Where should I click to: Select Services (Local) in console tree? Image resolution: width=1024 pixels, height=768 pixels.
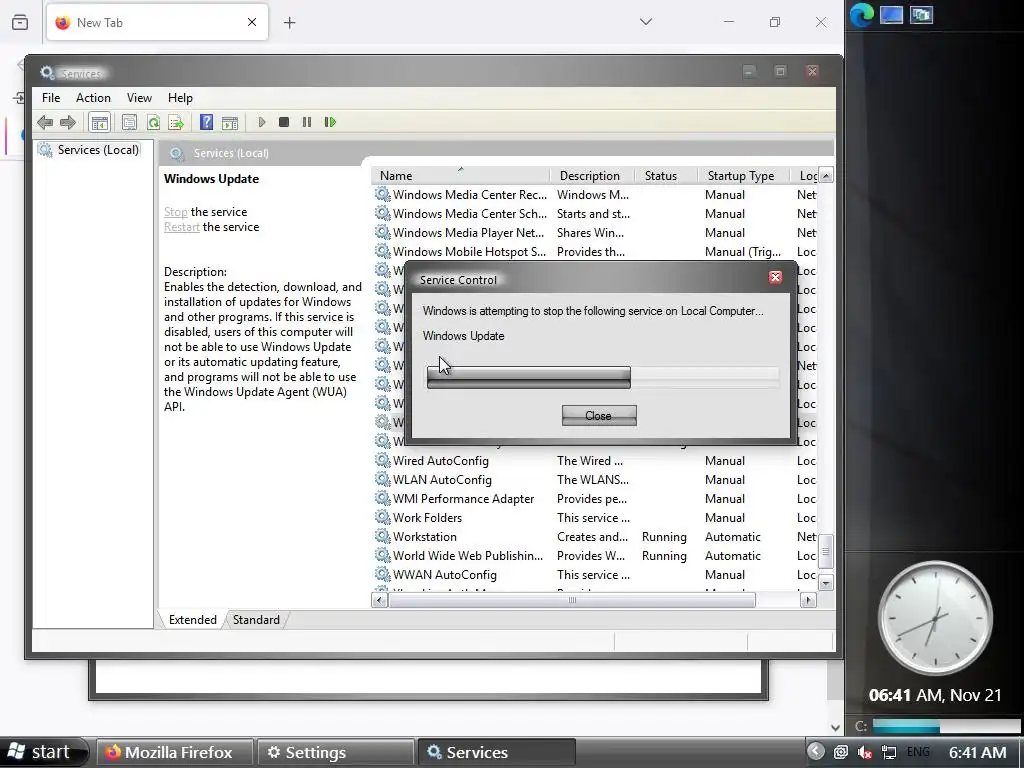(98, 150)
